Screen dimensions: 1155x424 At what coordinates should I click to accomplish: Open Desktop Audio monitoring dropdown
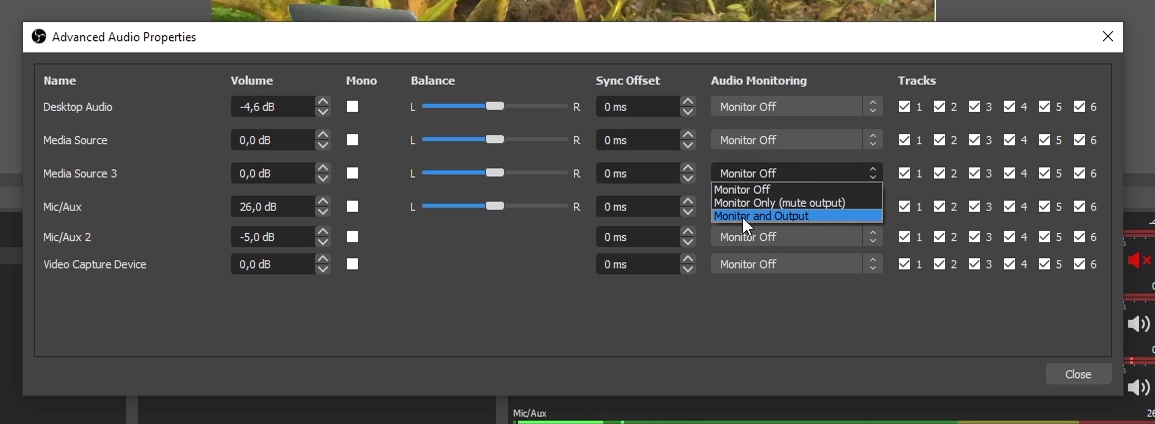pos(796,107)
